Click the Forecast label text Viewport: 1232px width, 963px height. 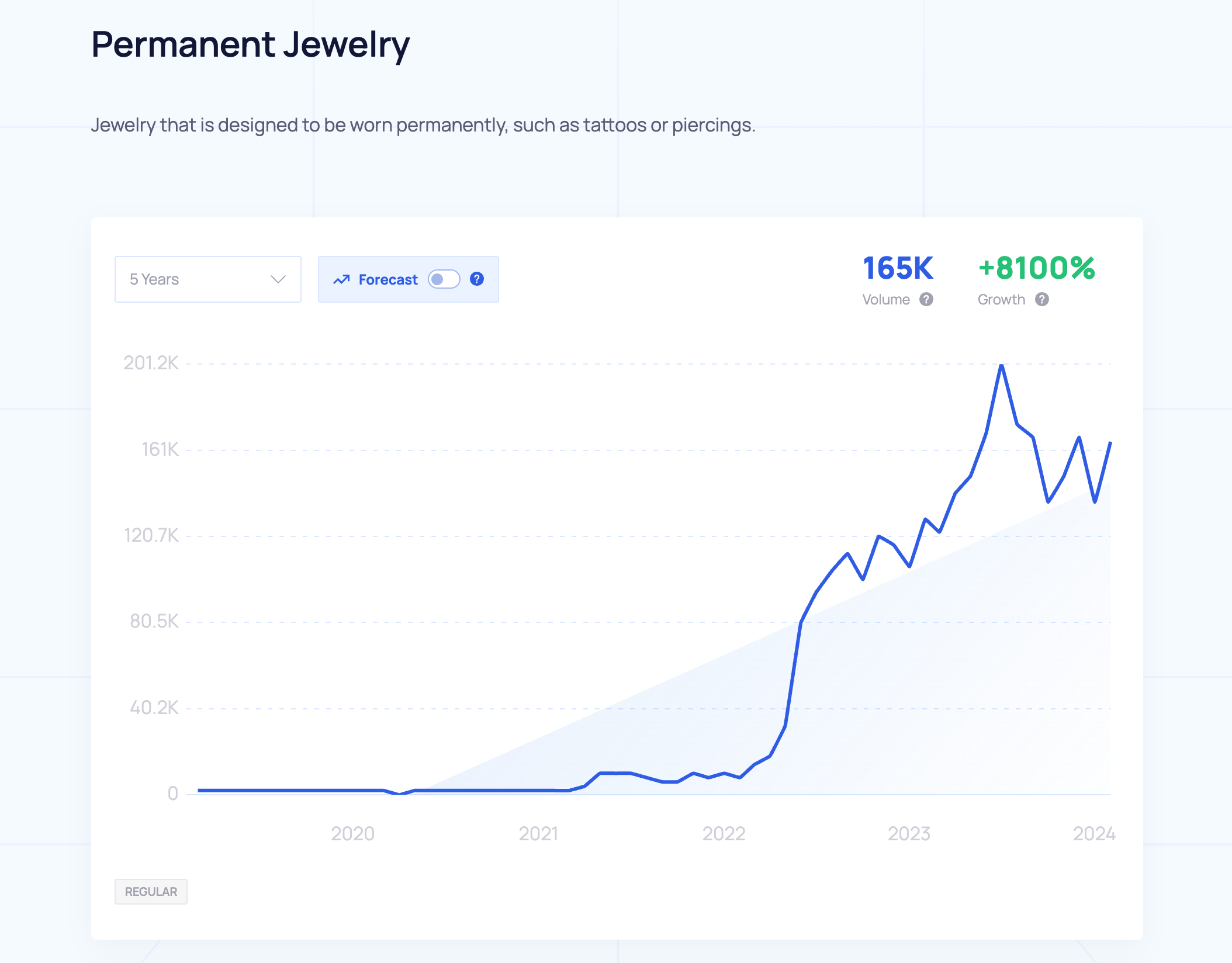pyautogui.click(x=388, y=280)
